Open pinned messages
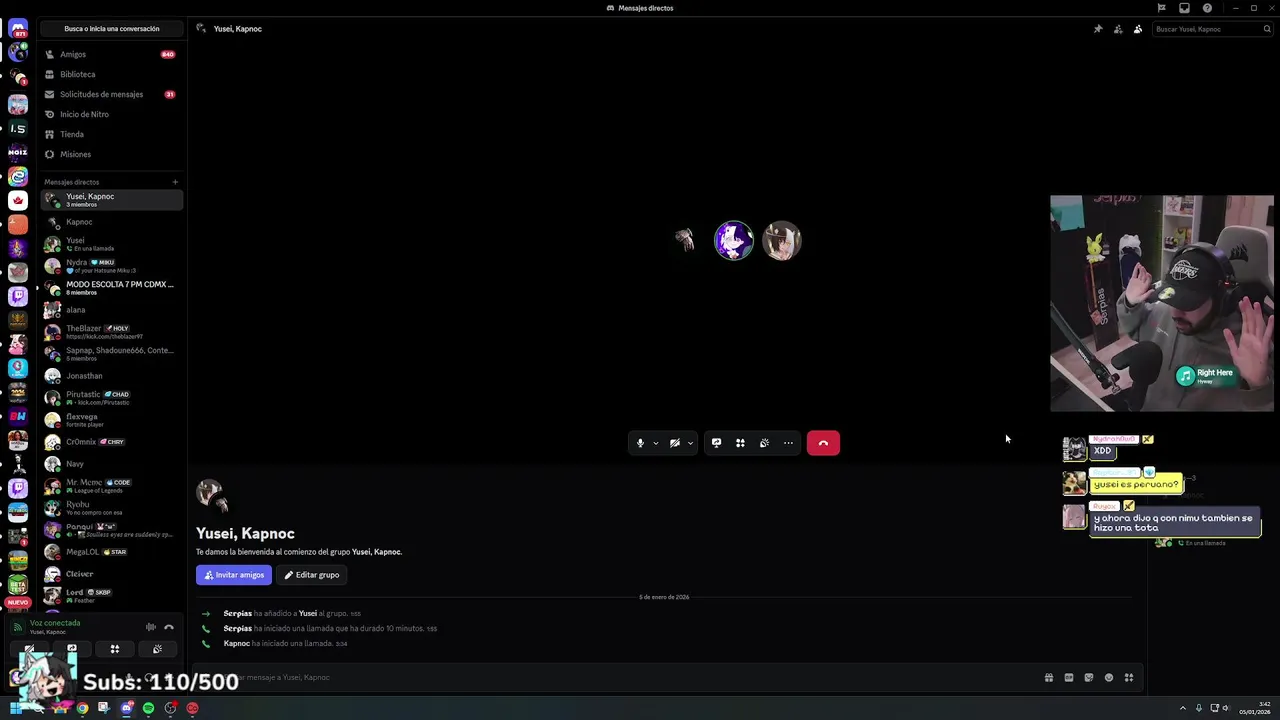 point(1098,29)
